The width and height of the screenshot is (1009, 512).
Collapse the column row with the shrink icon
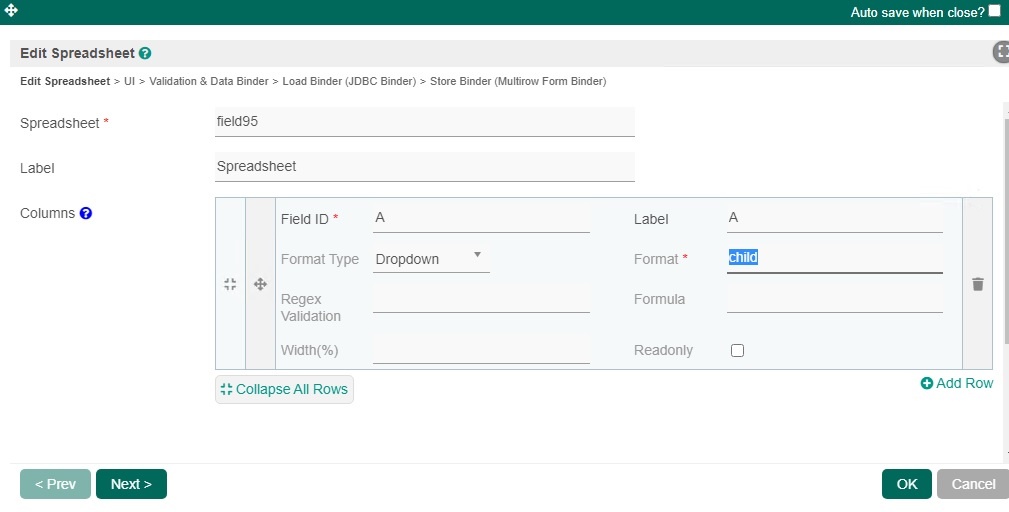click(x=230, y=284)
